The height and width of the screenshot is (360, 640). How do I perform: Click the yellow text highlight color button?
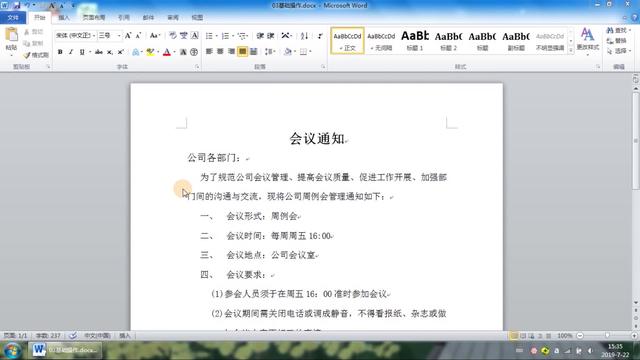[x=150, y=52]
